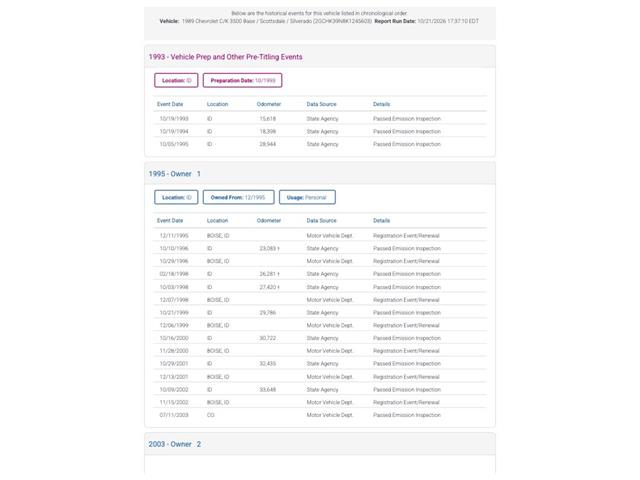Click the event date 10/21/1999
The image size is (640, 480).
tap(174, 313)
